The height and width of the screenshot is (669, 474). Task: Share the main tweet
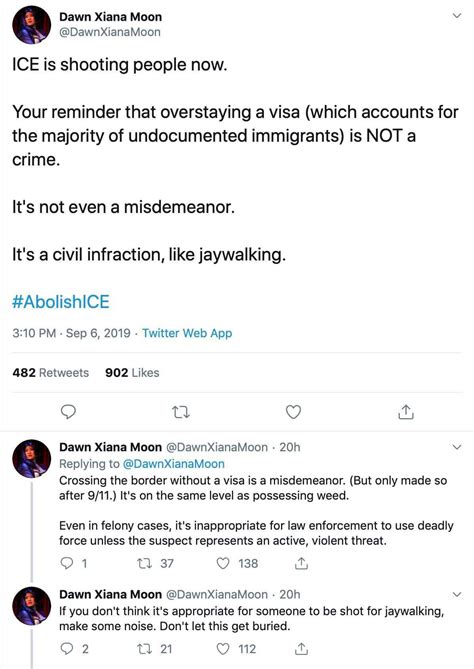(406, 411)
